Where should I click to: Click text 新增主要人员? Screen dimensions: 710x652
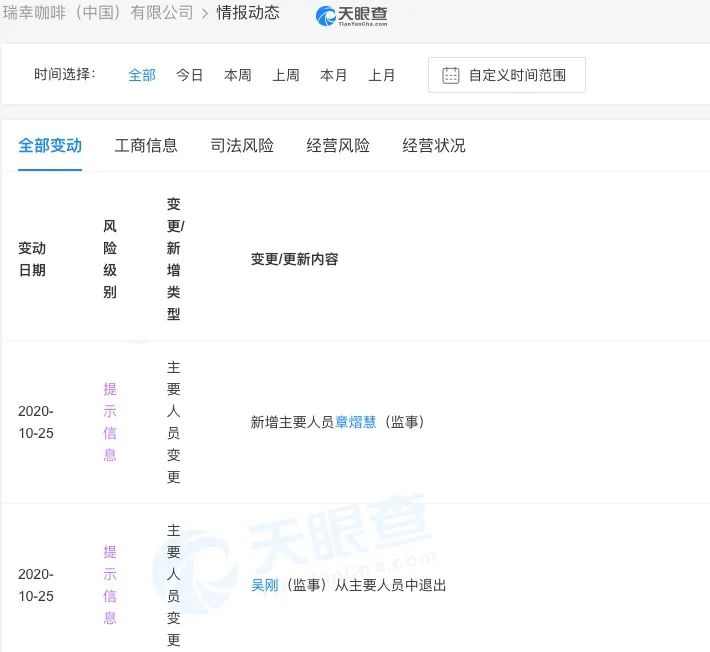coord(292,422)
